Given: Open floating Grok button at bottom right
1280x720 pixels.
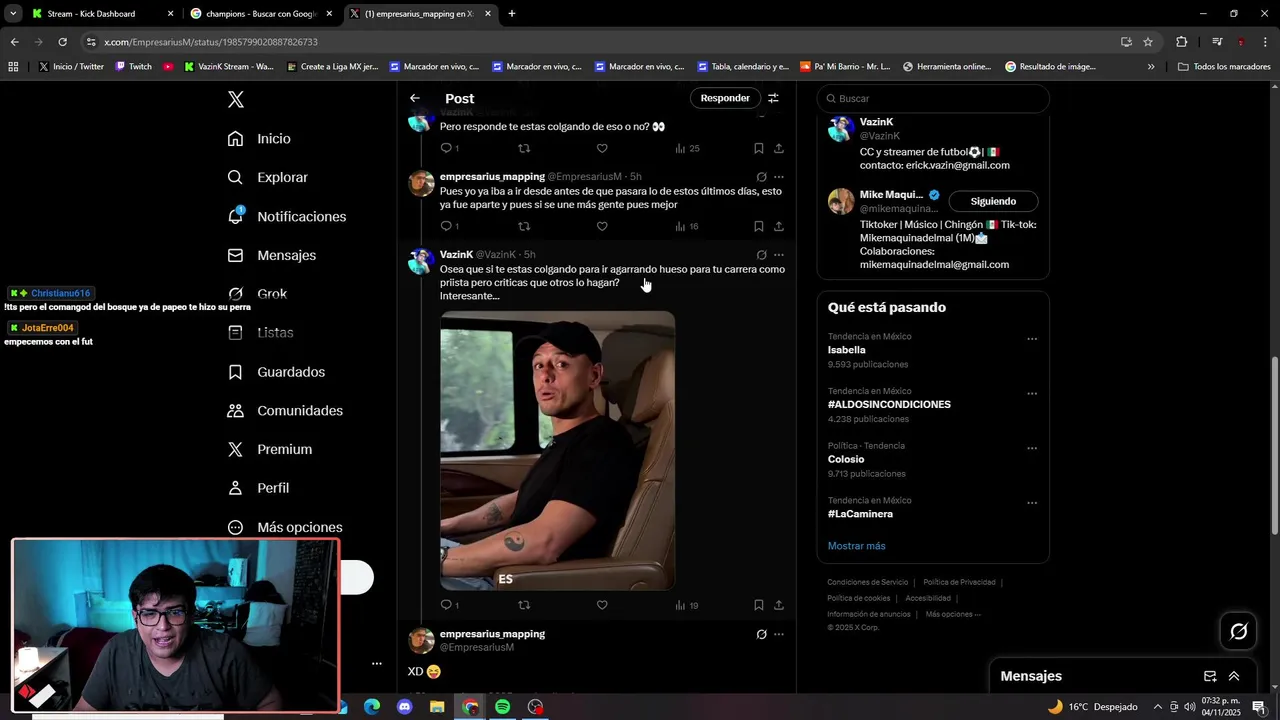Looking at the screenshot, I should point(1239,631).
